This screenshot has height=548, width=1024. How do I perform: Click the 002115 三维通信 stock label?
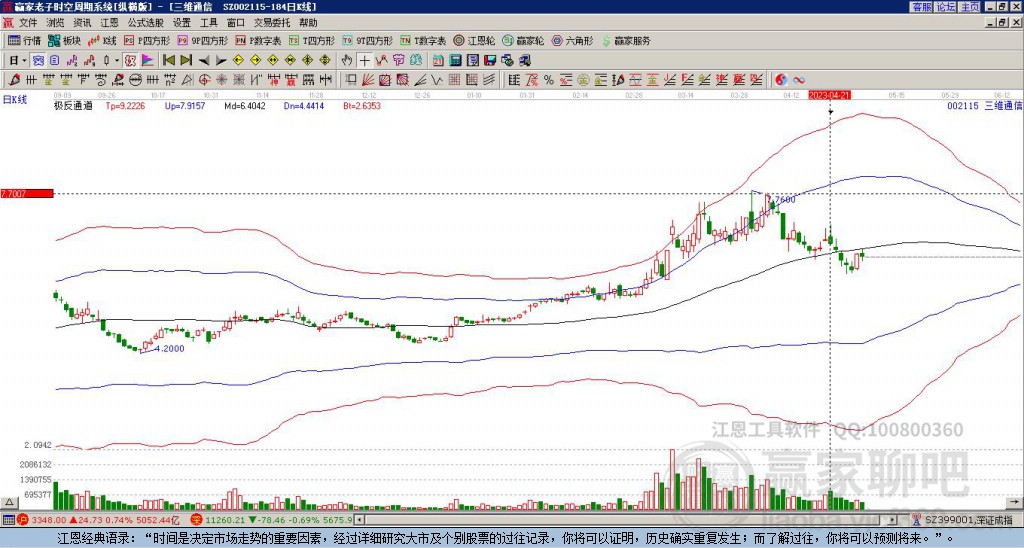click(x=985, y=105)
